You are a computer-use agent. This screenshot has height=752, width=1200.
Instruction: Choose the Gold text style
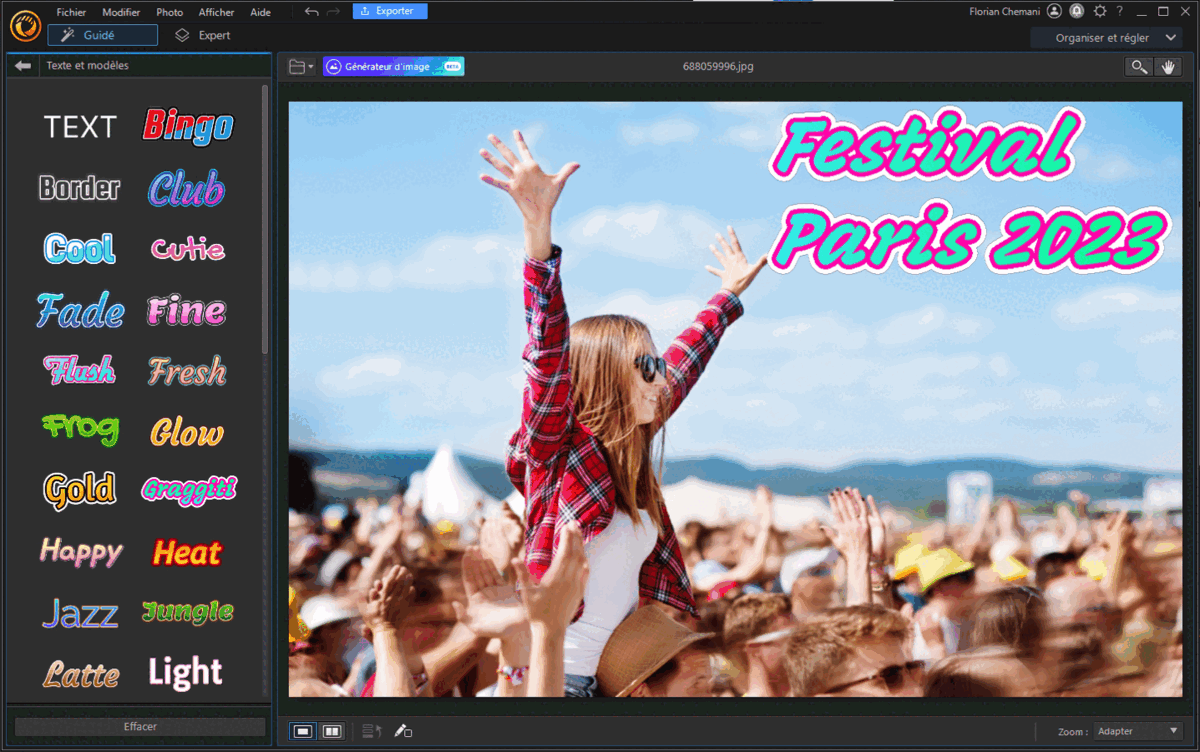click(79, 490)
